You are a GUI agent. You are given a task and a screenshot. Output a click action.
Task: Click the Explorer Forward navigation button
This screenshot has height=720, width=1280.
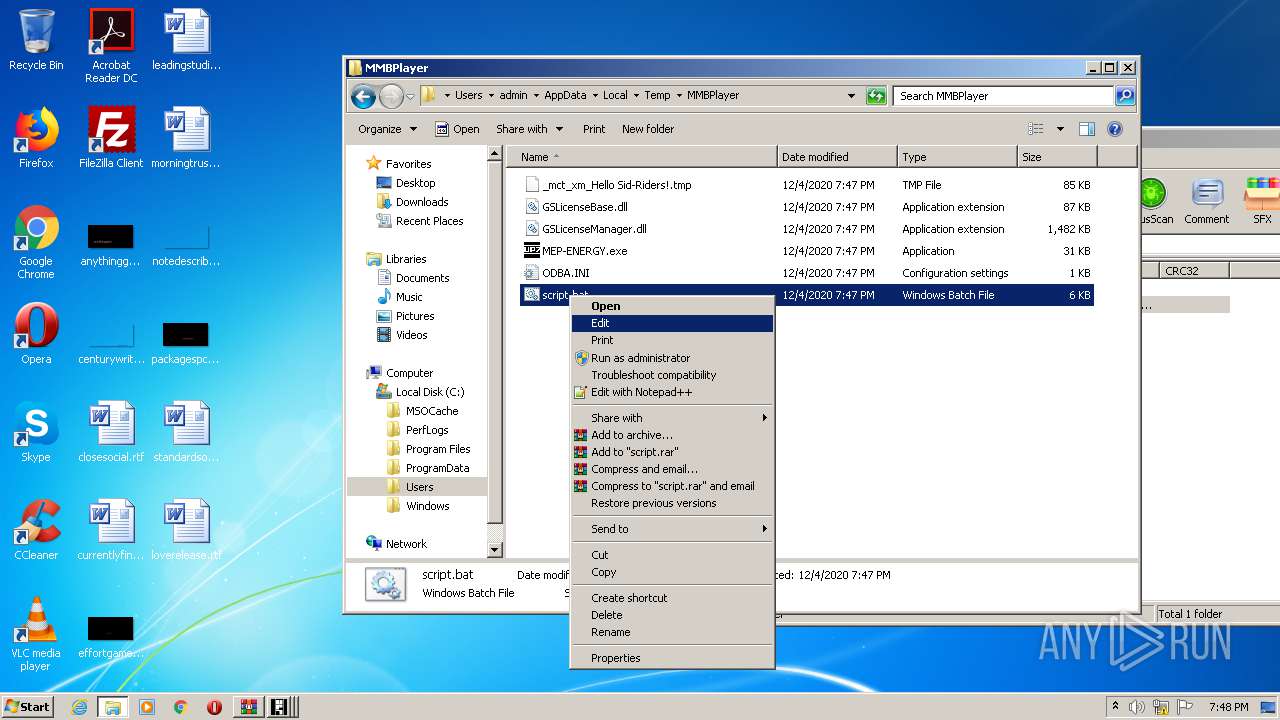coord(391,96)
